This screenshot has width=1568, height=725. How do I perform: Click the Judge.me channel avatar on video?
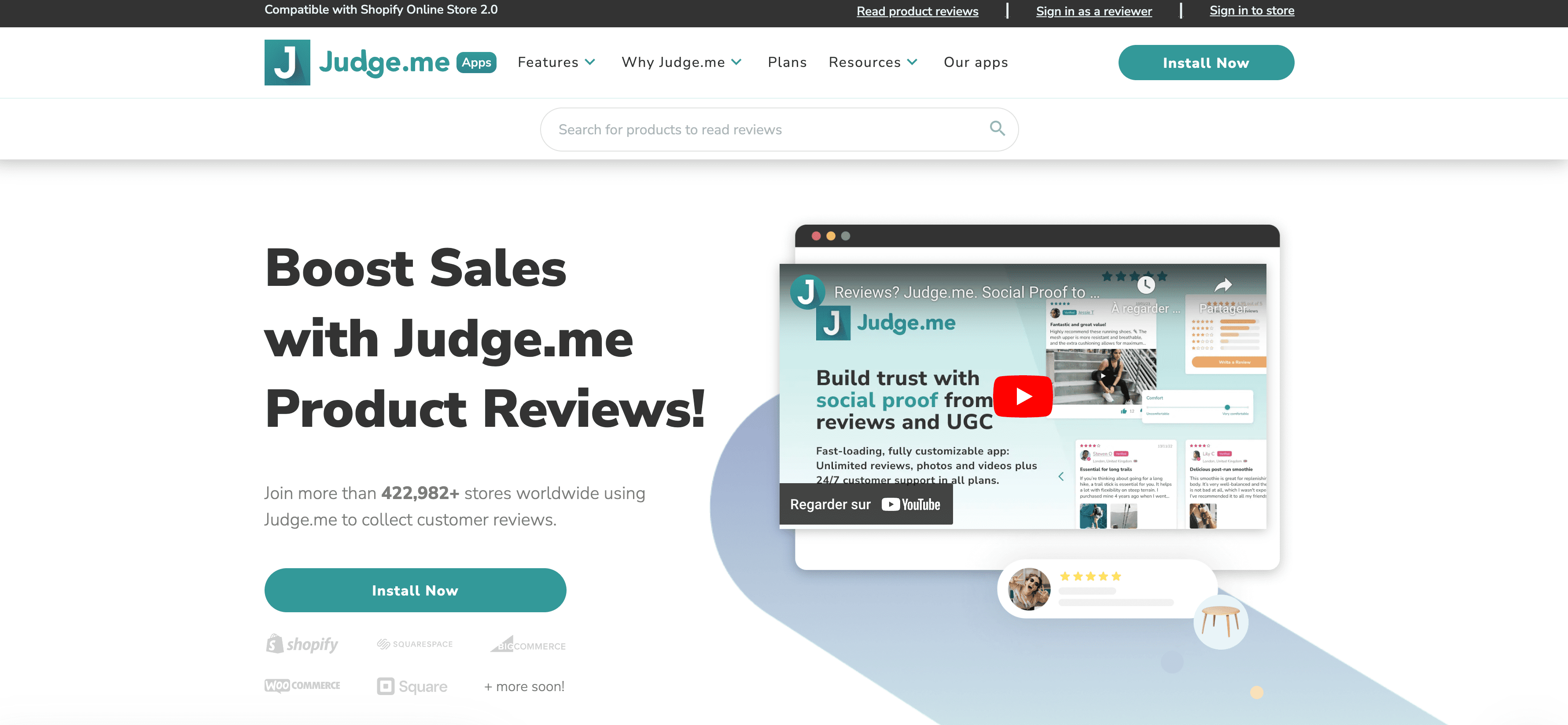pos(807,292)
